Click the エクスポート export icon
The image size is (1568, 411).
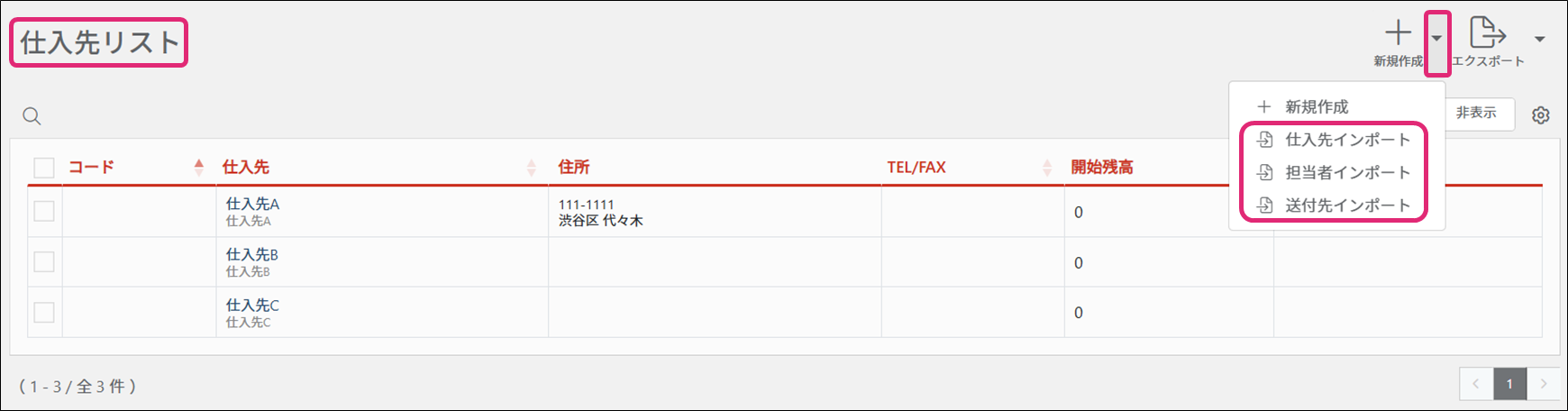click(1487, 33)
